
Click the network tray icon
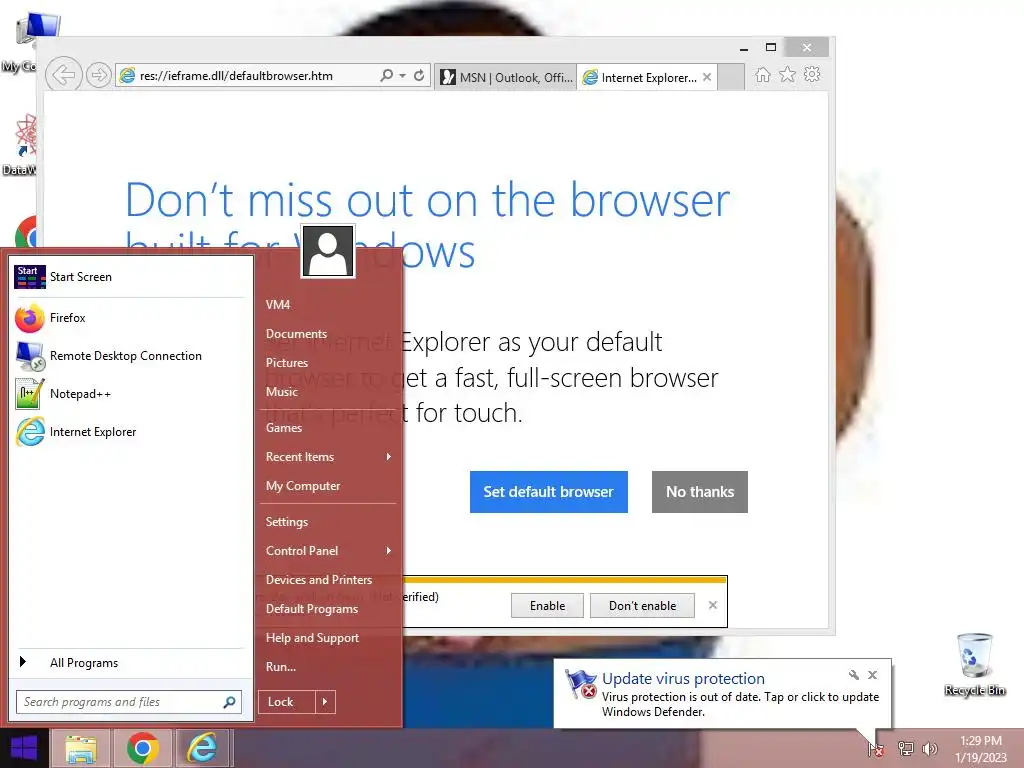(906, 749)
